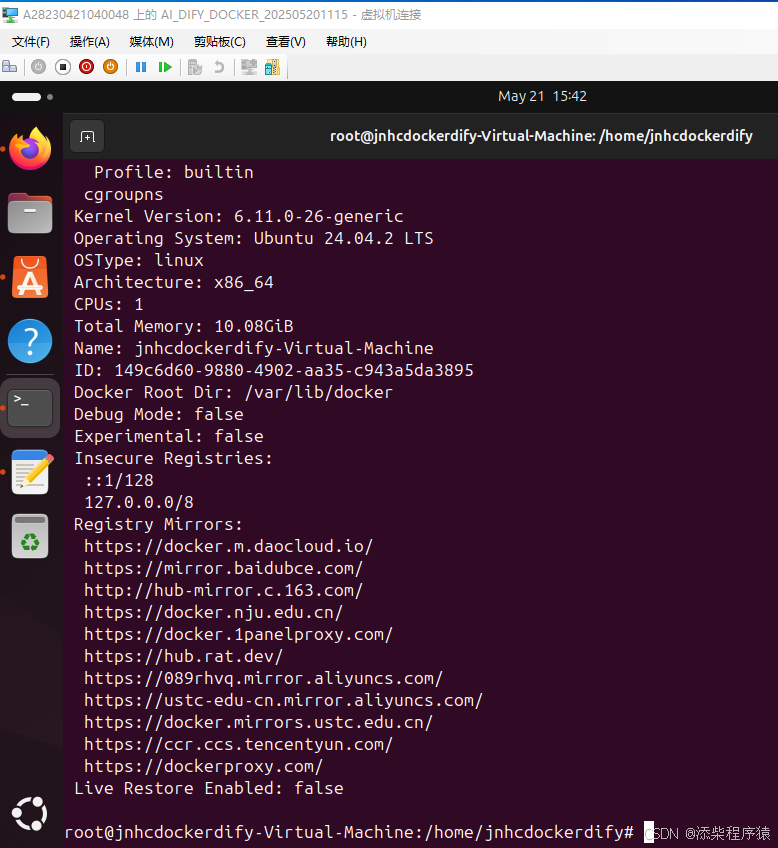Click the terminal title bar path text
Image resolution: width=778 pixels, height=848 pixels.
coord(541,136)
